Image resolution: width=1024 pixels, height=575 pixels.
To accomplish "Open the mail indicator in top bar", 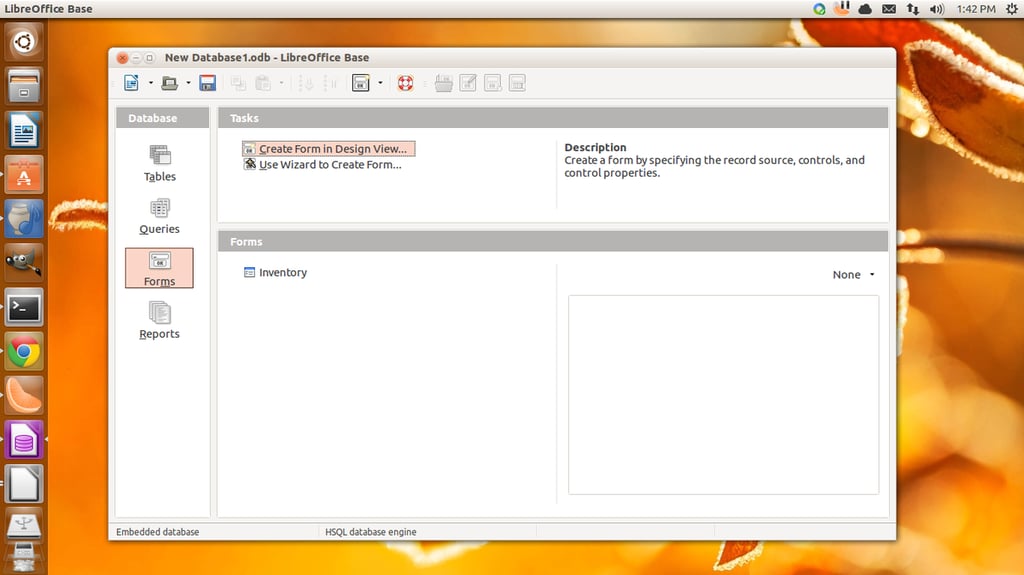I will [x=889, y=9].
